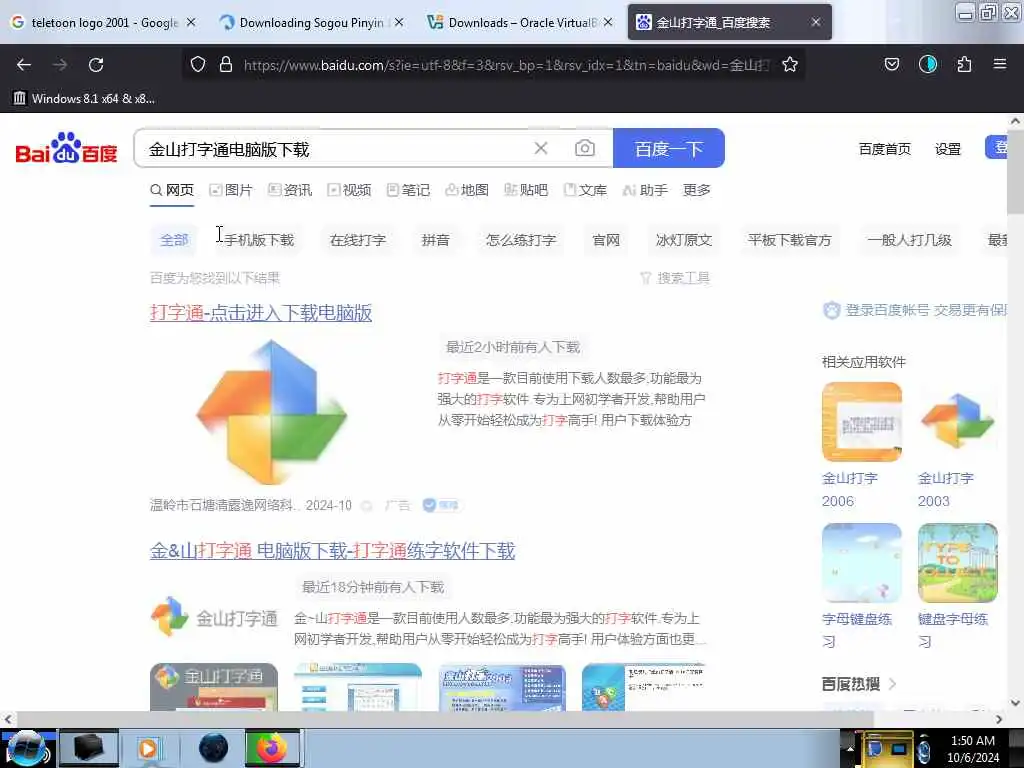
Task: Select the 一般人打几级 filter chip
Action: 909,240
